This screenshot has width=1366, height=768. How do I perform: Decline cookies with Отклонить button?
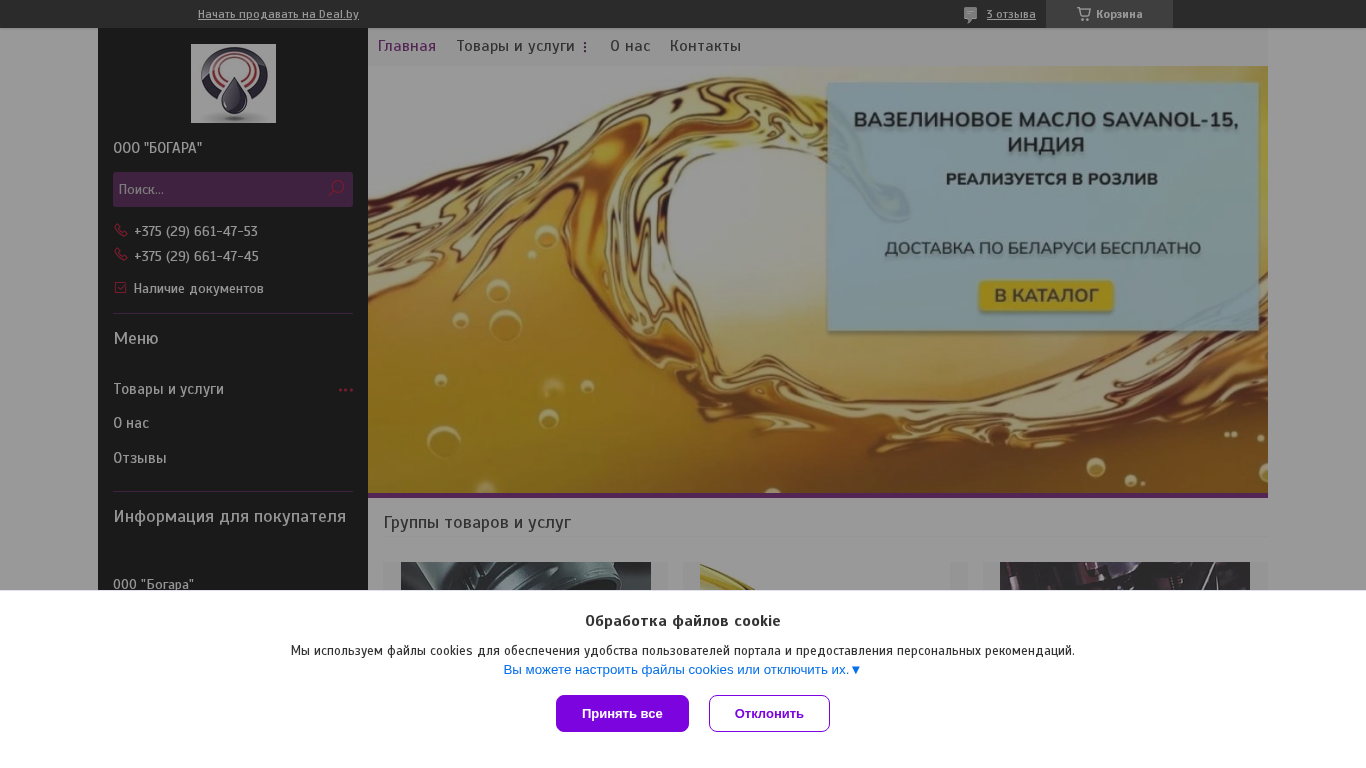pos(769,713)
